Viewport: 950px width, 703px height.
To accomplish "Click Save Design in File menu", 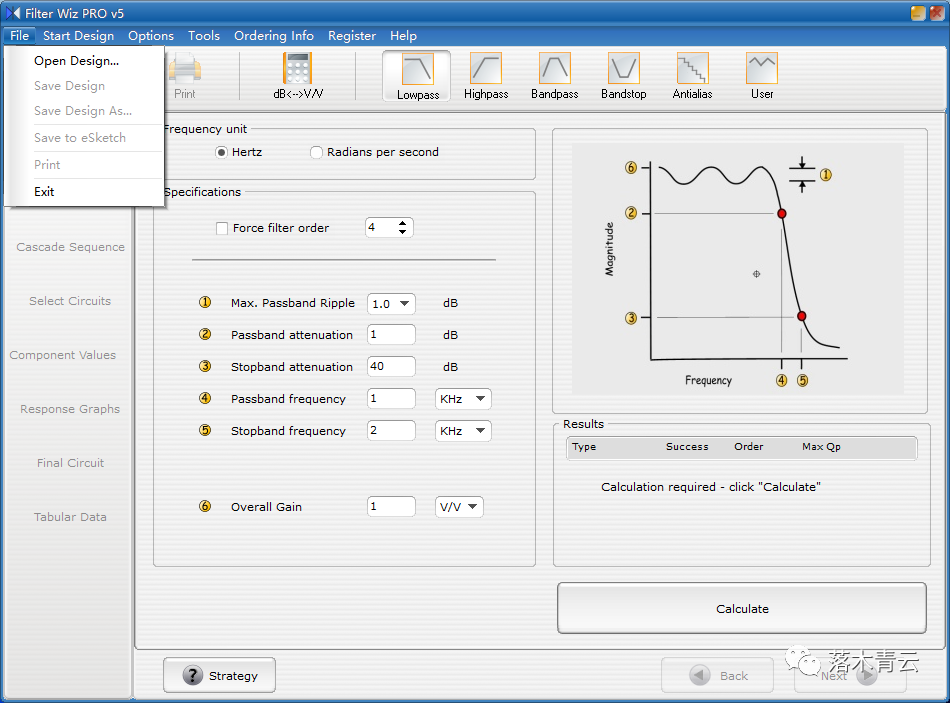I will (69, 86).
